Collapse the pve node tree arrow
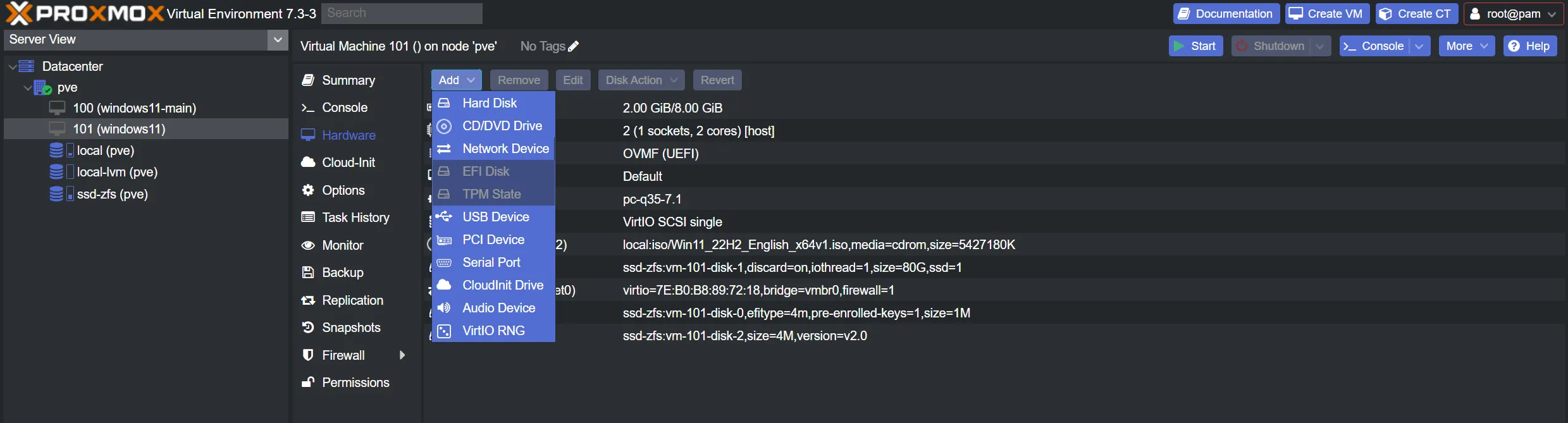 tap(27, 87)
